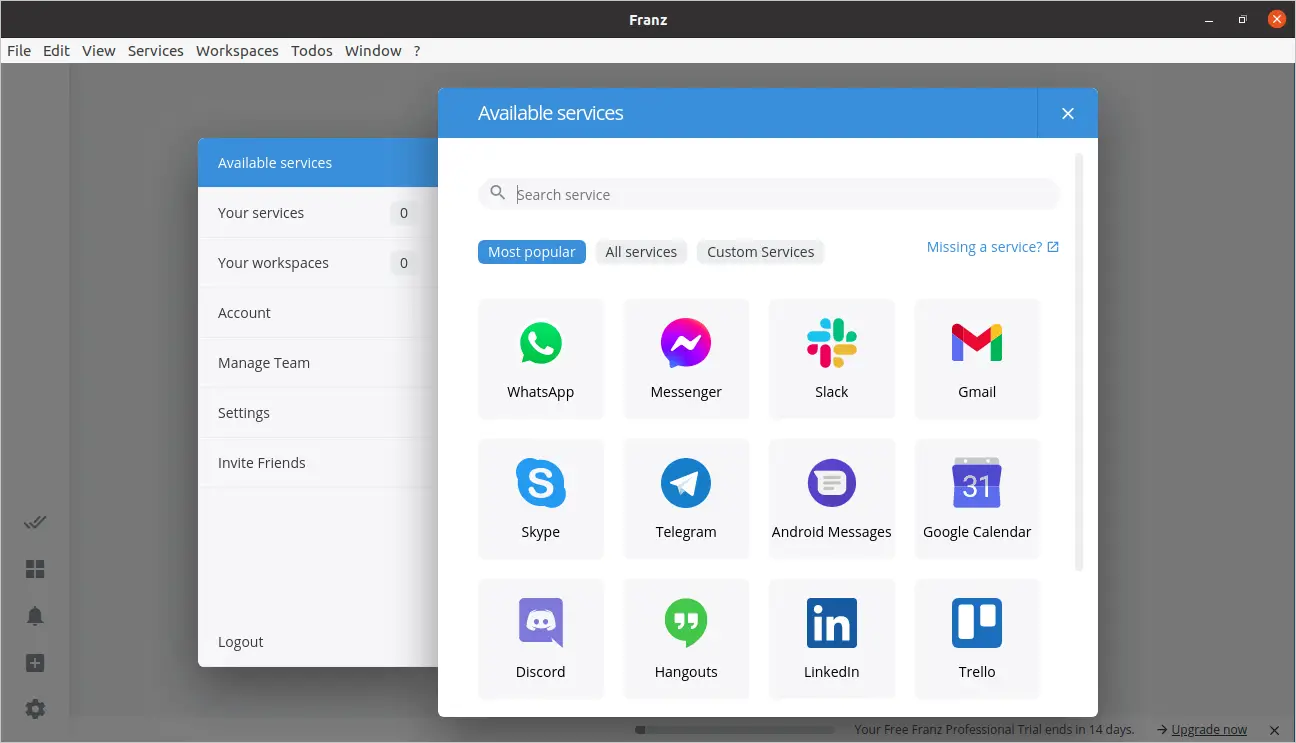Click the search magnifier icon
The height and width of the screenshot is (743, 1296).
click(x=497, y=193)
